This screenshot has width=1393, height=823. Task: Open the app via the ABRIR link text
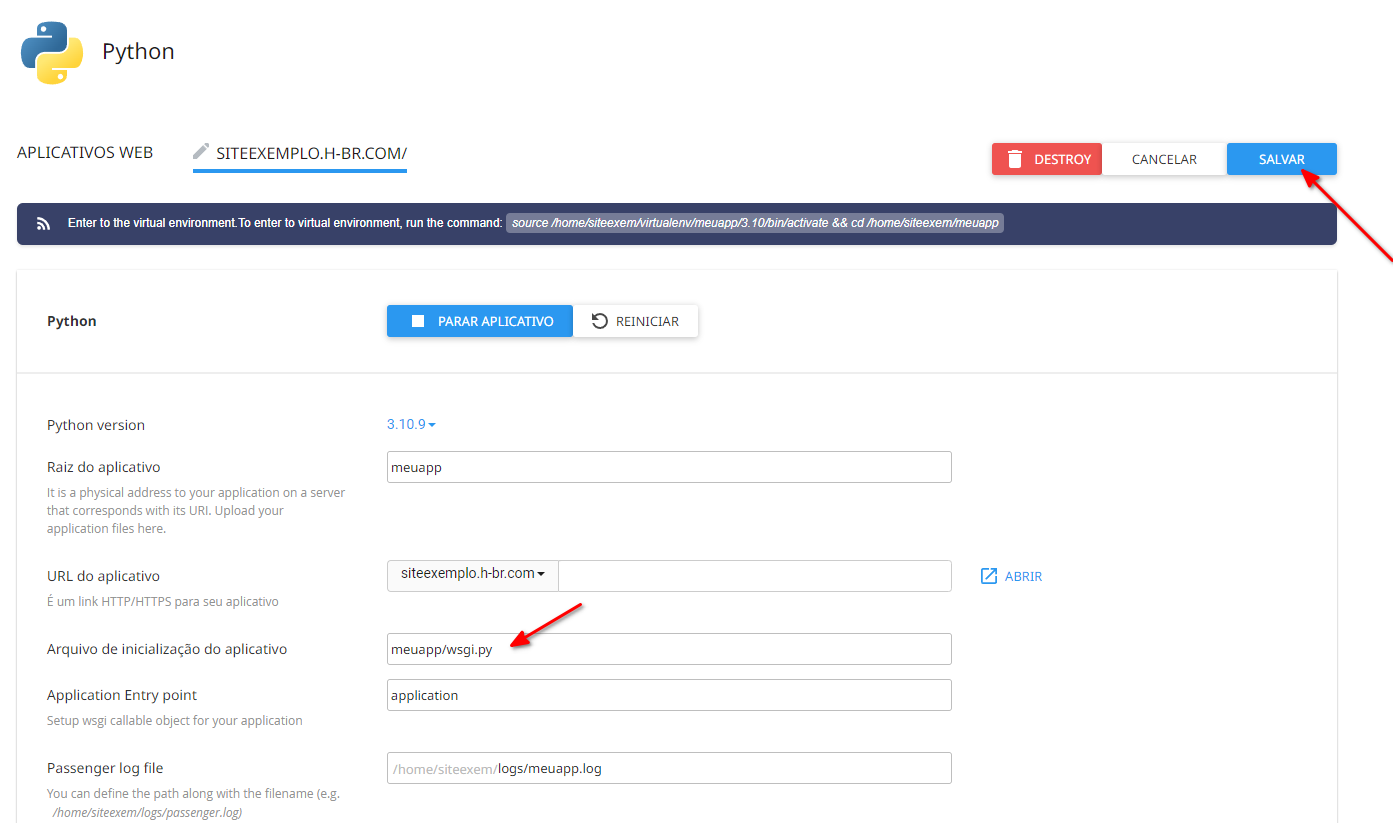(x=1023, y=577)
